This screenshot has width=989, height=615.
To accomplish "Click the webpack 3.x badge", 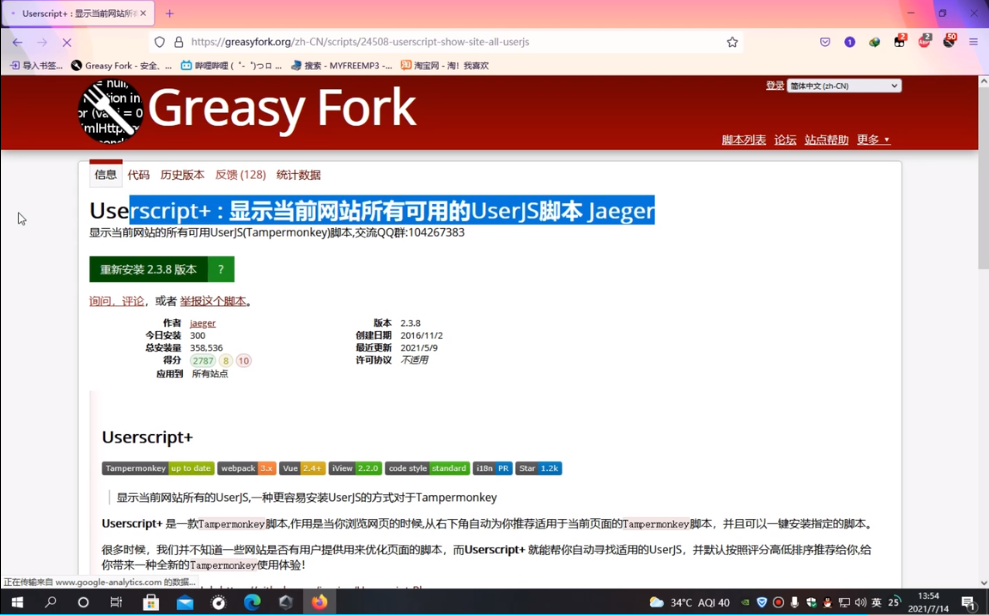I will [247, 468].
